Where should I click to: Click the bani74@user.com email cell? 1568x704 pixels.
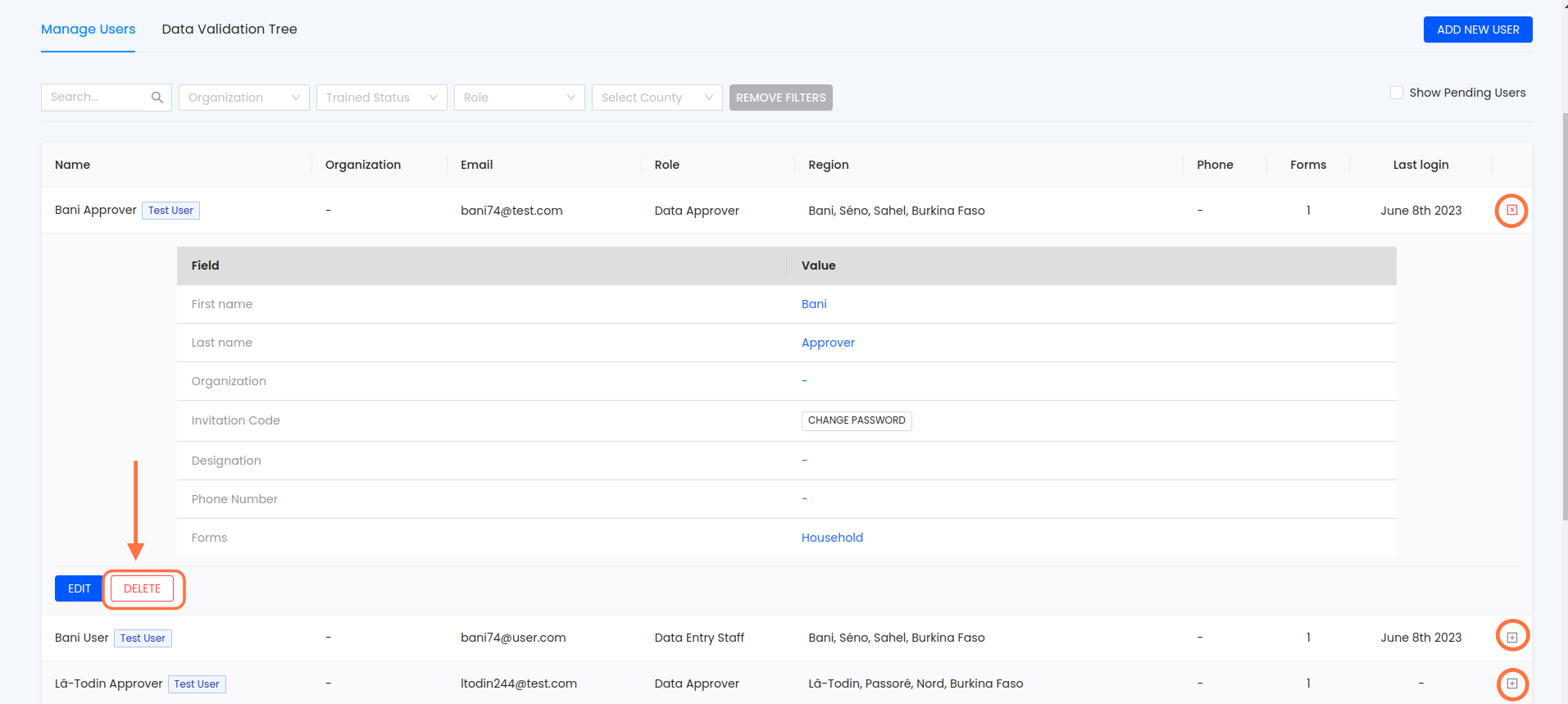(513, 638)
